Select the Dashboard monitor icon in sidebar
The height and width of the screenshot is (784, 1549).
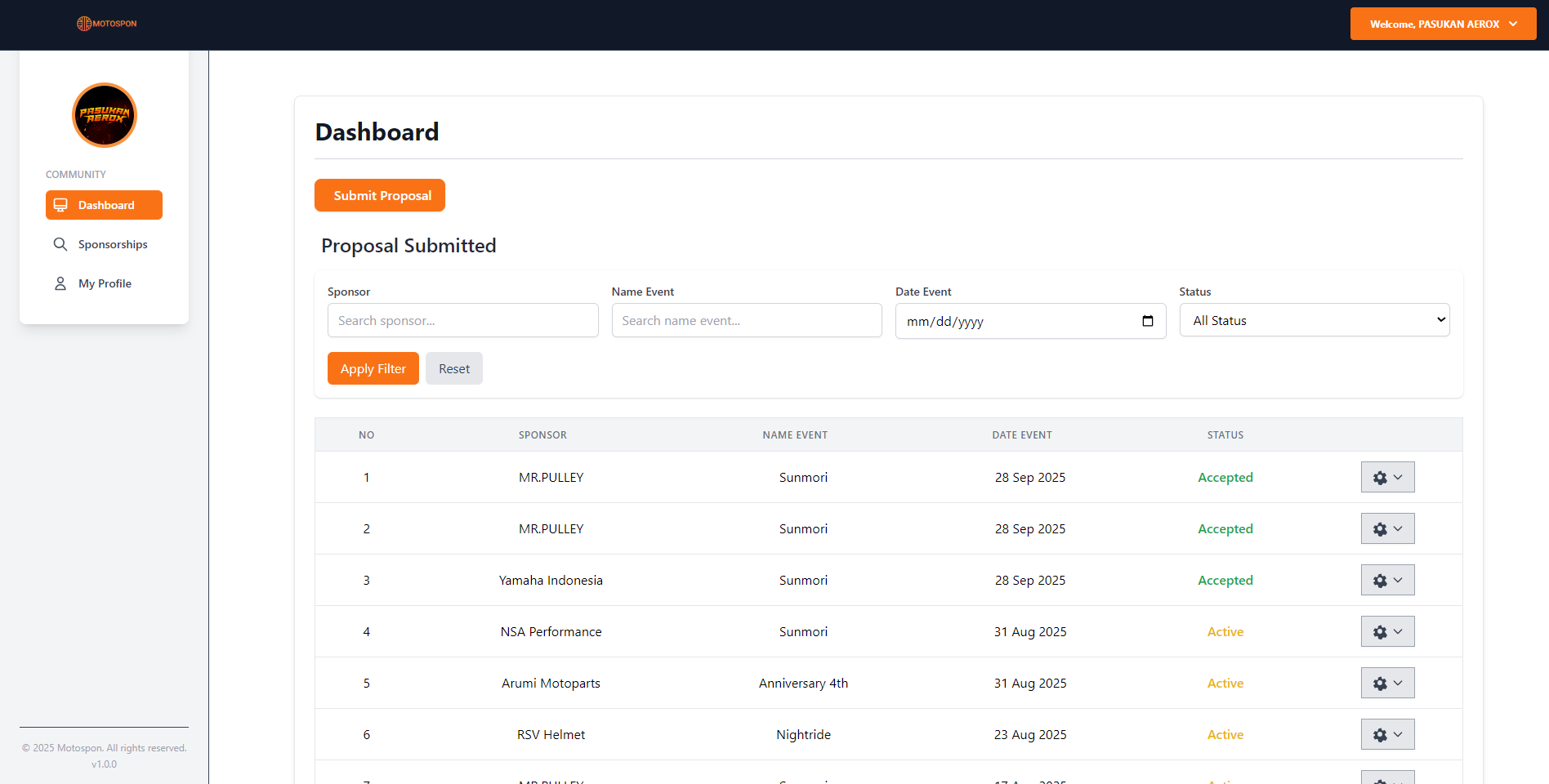(x=60, y=204)
